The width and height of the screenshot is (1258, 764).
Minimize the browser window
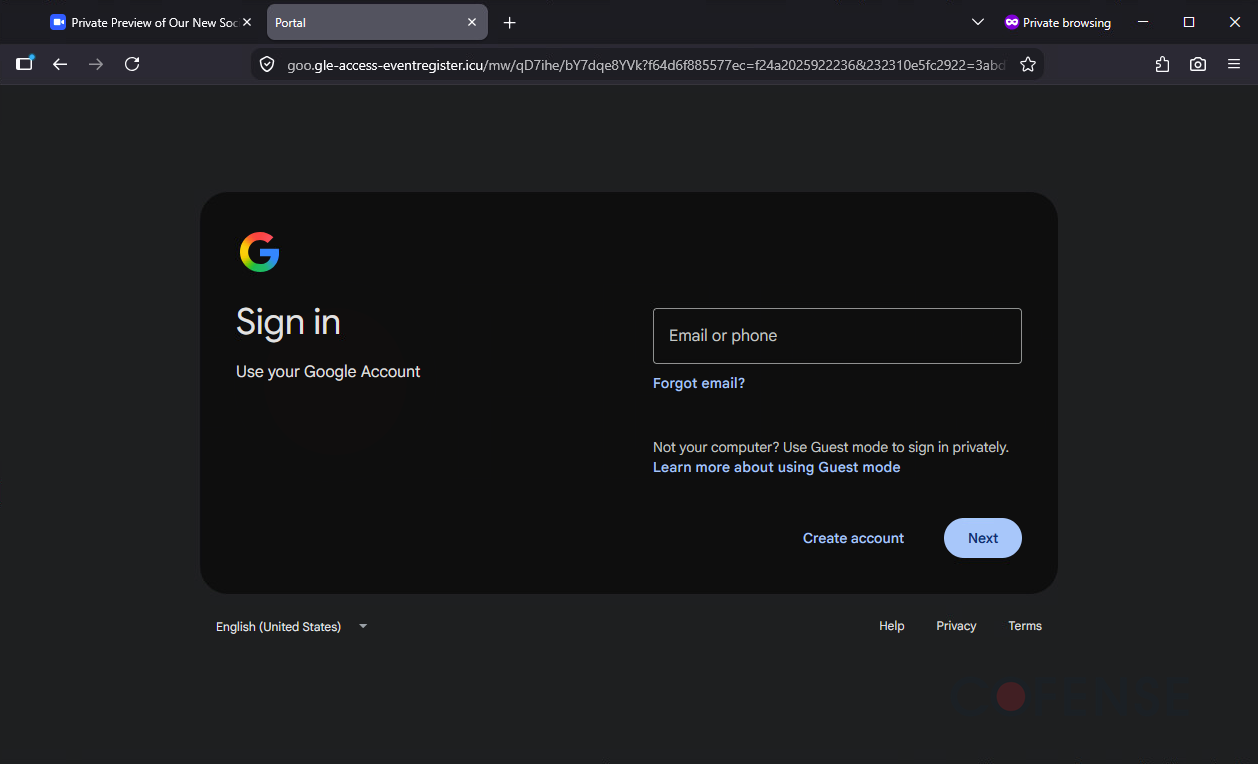point(1143,22)
